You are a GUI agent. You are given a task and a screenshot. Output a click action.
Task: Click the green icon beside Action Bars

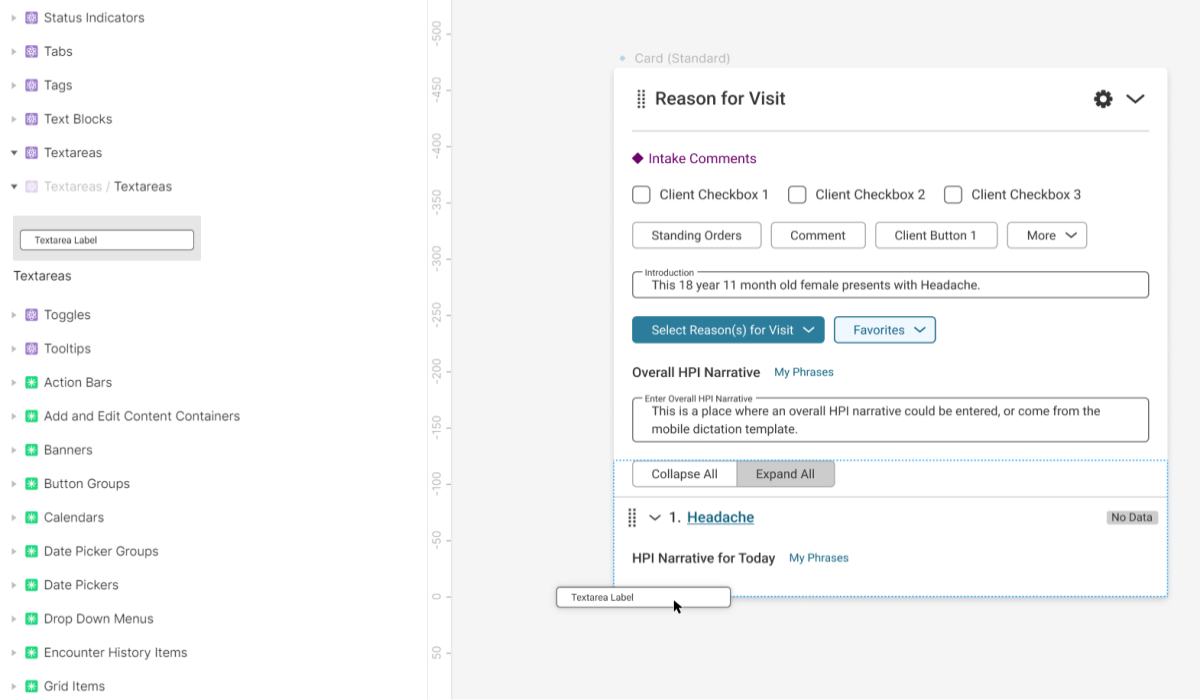(x=31, y=383)
